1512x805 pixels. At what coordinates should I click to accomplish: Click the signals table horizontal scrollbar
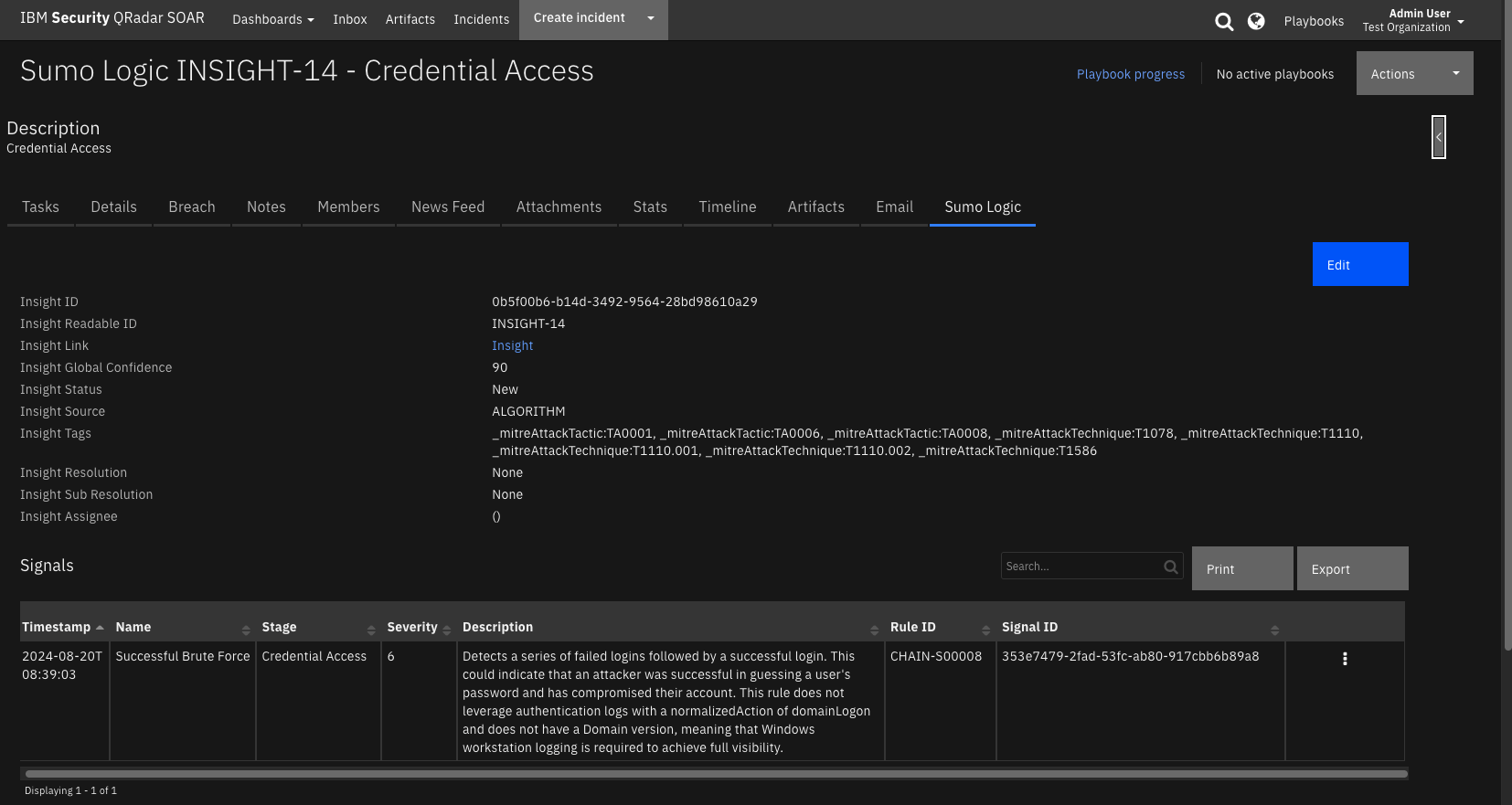pyautogui.click(x=717, y=774)
